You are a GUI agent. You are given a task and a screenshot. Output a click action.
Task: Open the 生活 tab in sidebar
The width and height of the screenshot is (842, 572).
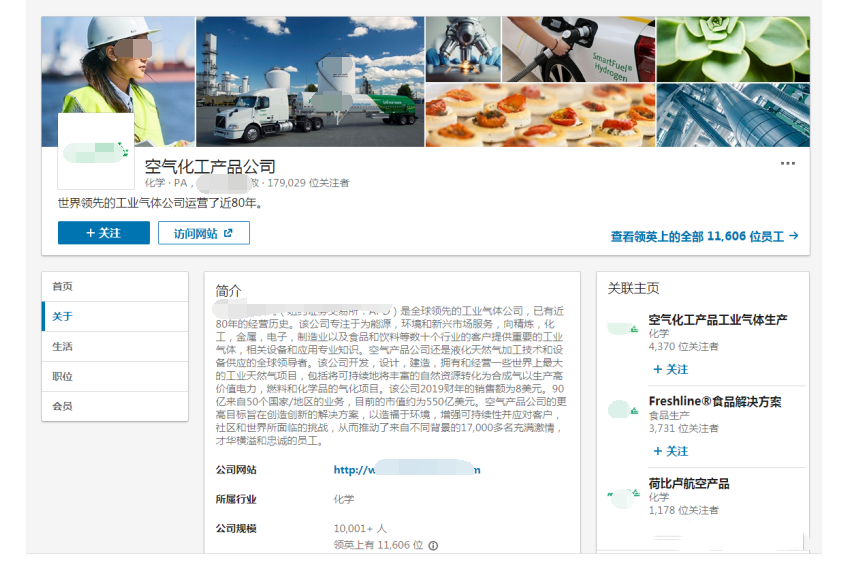[x=115, y=346]
